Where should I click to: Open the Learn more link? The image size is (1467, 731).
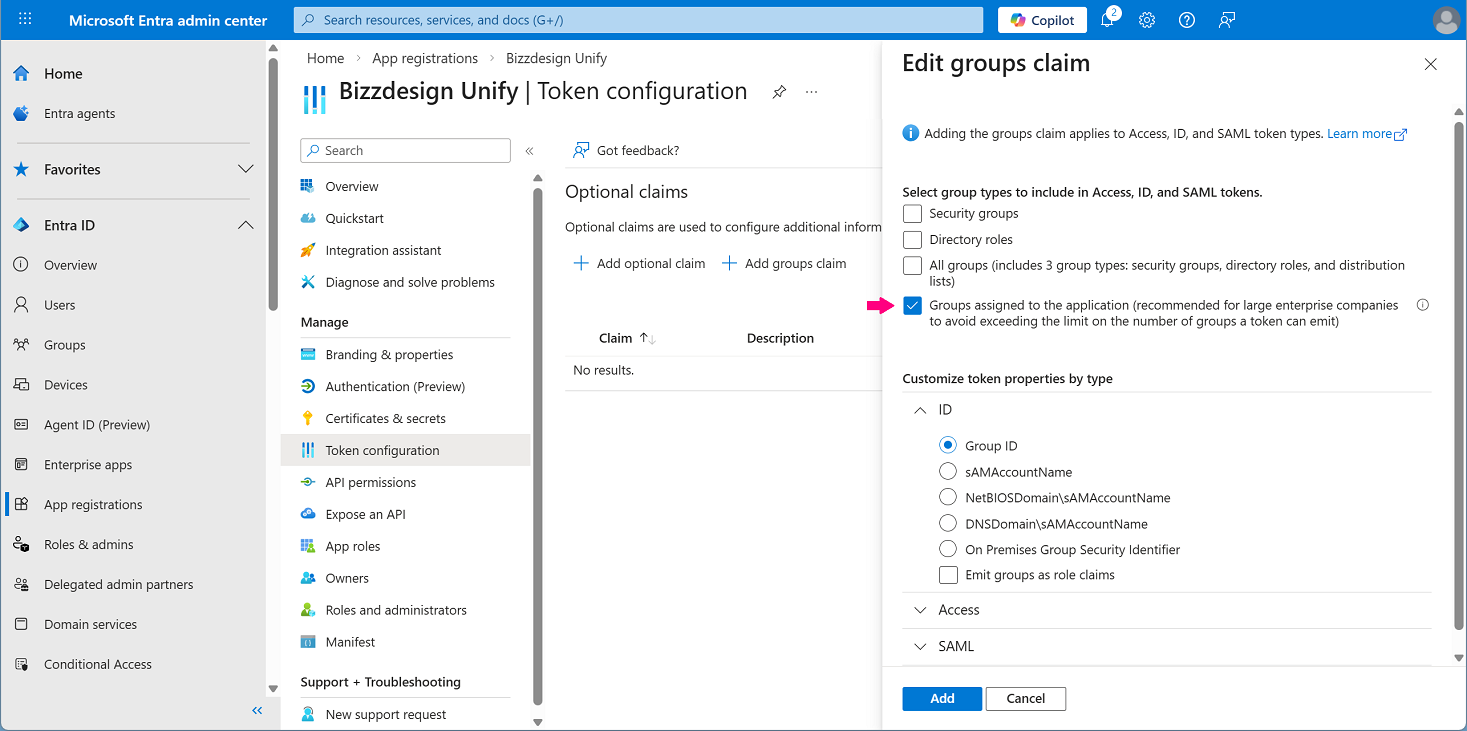point(1367,134)
